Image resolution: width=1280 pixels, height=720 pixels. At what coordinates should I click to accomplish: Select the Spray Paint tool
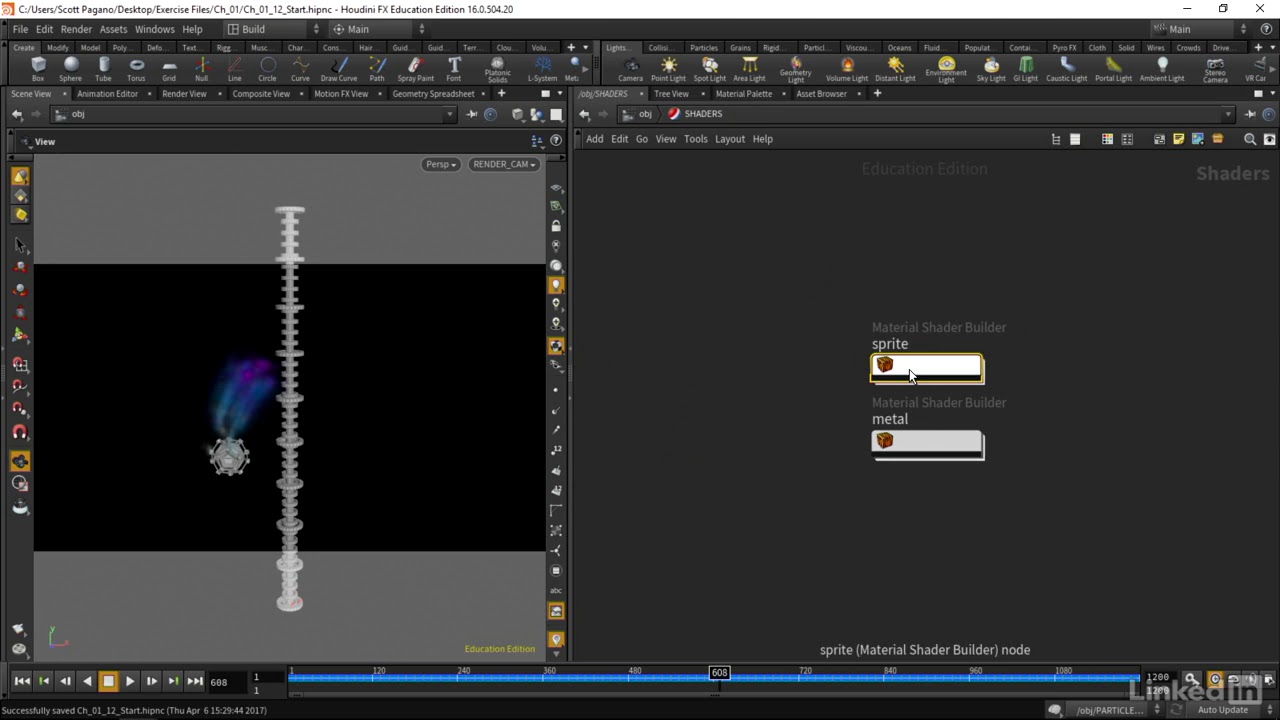click(x=415, y=69)
